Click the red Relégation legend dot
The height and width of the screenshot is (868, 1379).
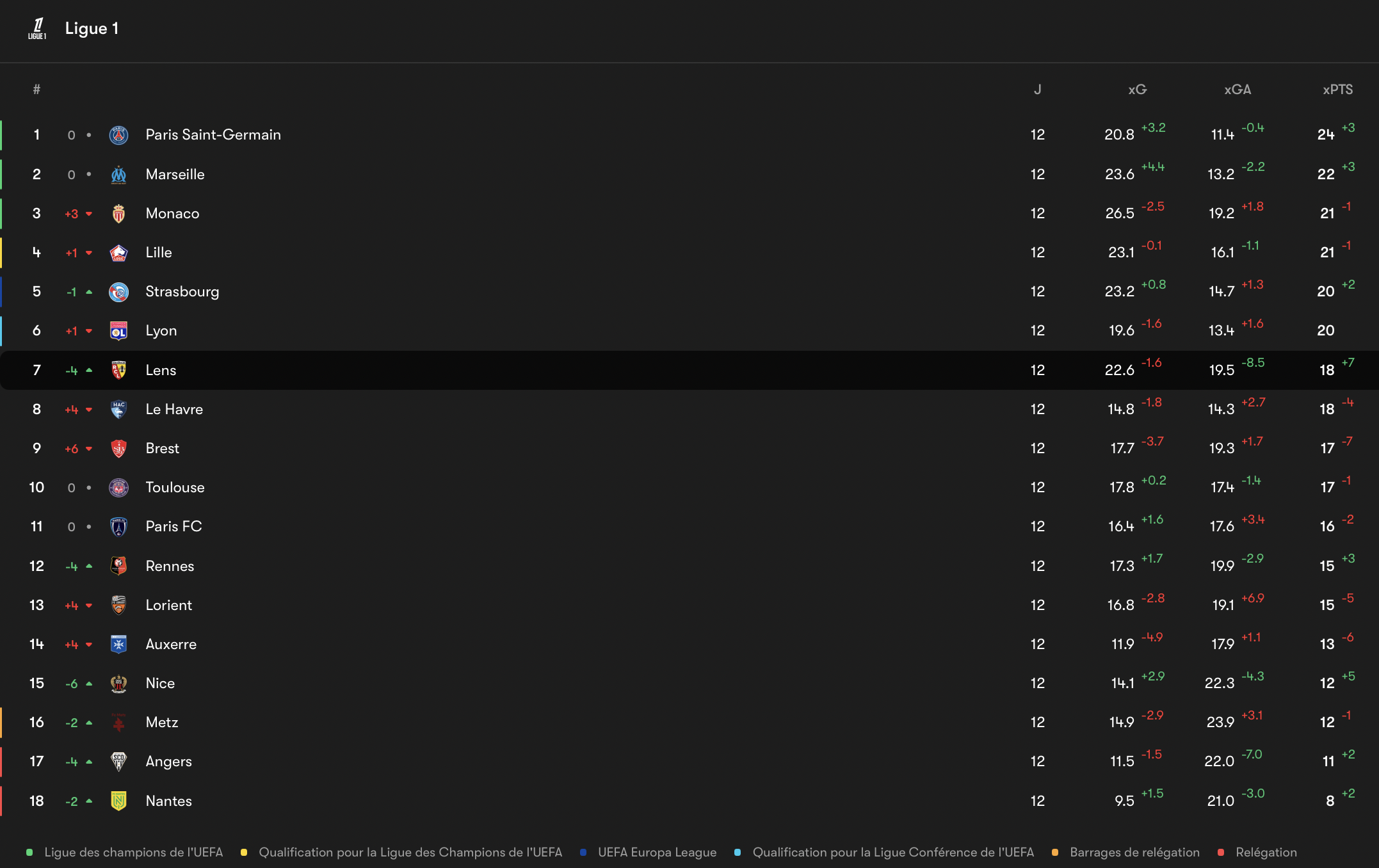tap(1221, 852)
